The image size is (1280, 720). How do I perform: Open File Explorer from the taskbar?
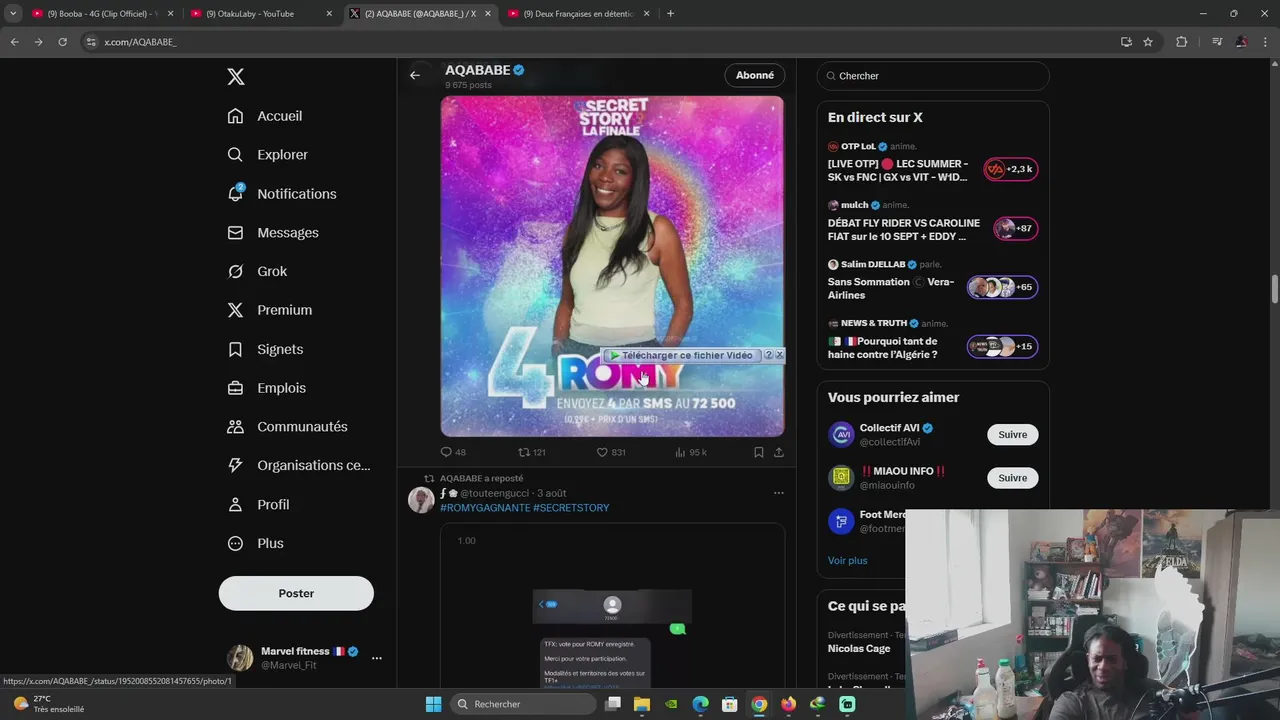click(x=642, y=704)
